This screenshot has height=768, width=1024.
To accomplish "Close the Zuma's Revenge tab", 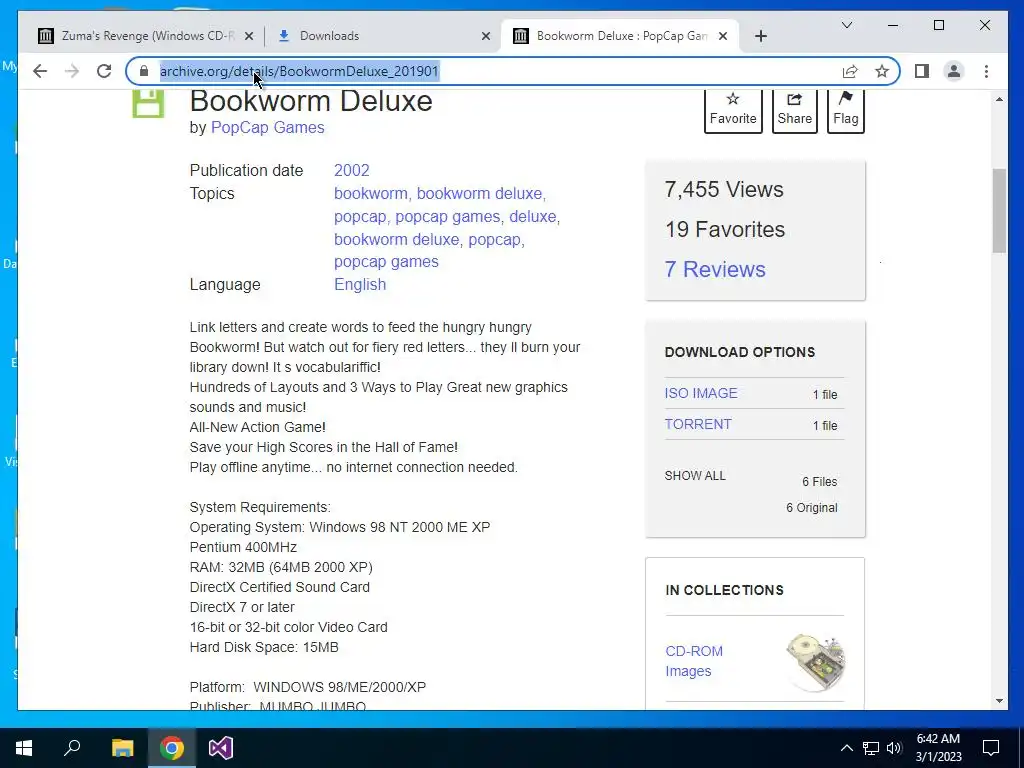I will pos(249,36).
